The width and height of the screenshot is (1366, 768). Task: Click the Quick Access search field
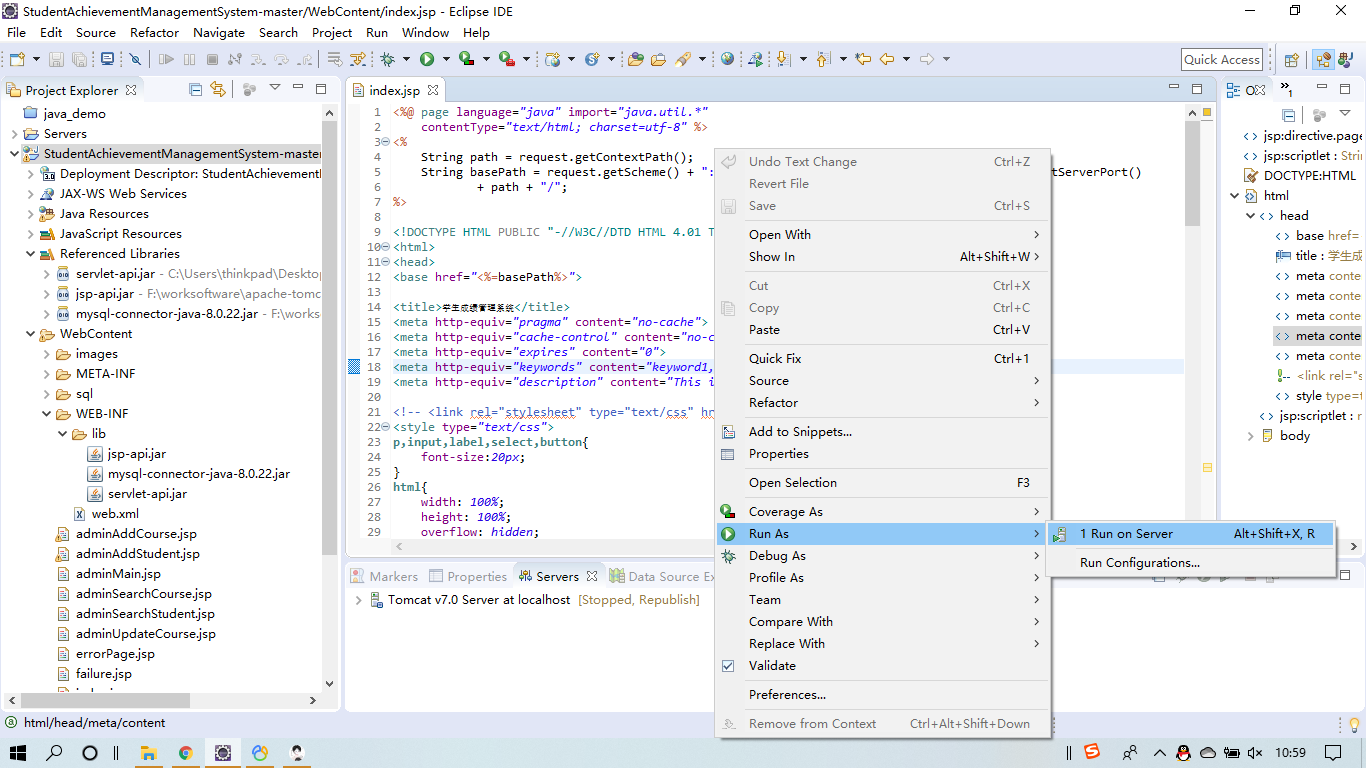pos(1221,60)
